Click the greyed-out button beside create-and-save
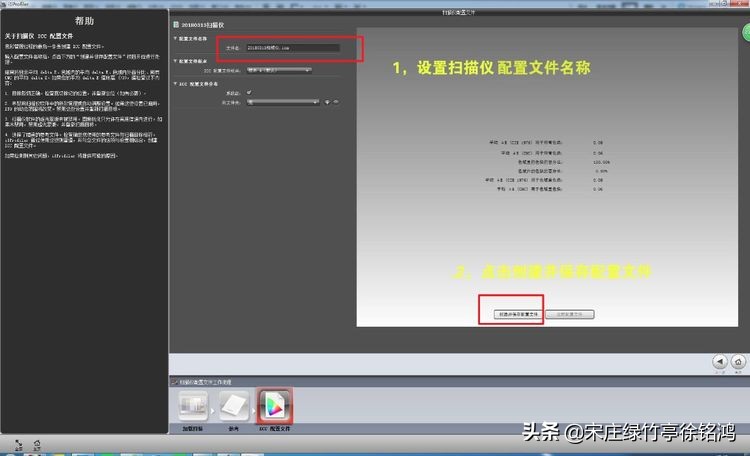 click(x=569, y=314)
